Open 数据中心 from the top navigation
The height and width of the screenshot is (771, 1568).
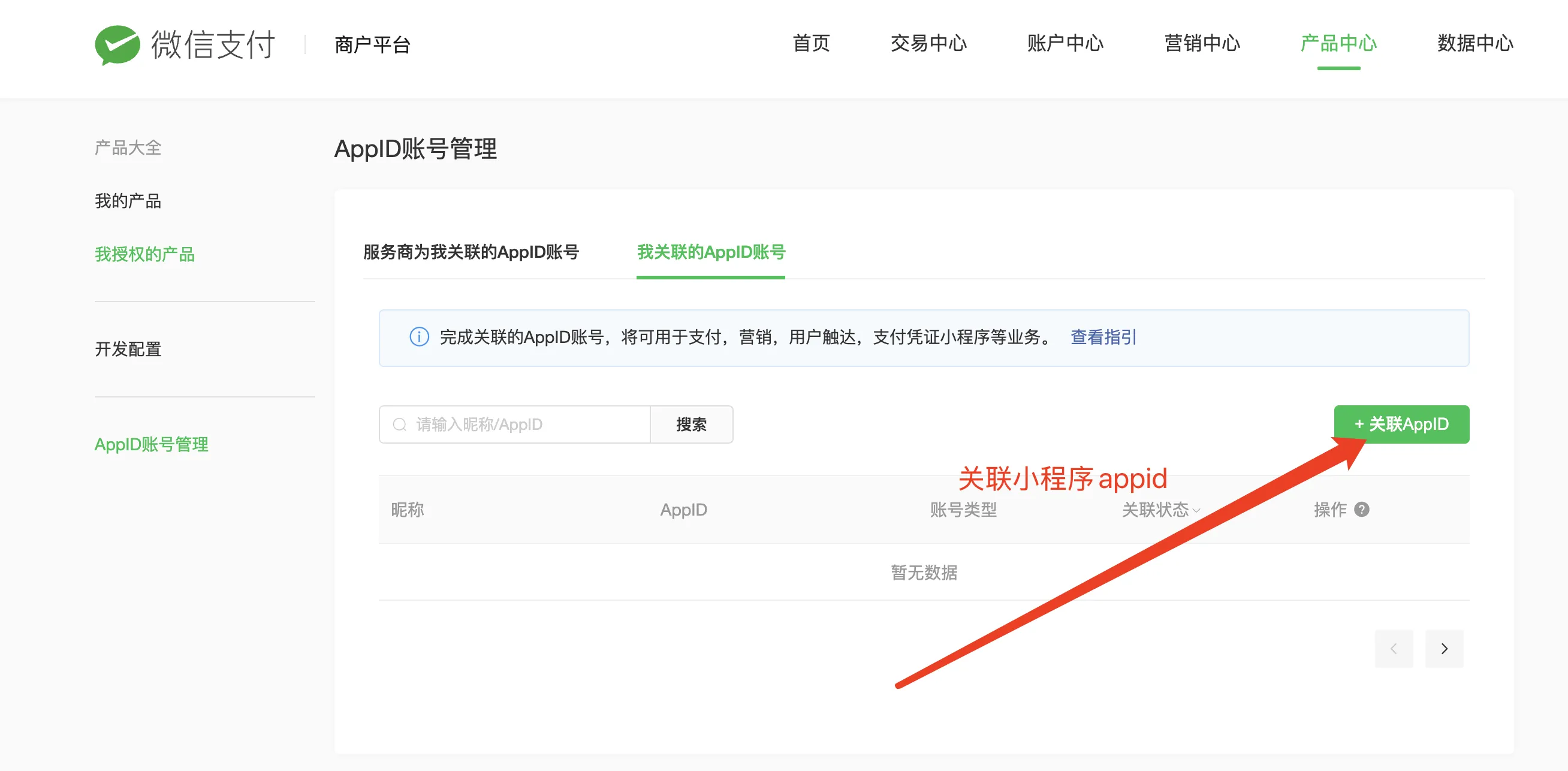pyautogui.click(x=1475, y=43)
